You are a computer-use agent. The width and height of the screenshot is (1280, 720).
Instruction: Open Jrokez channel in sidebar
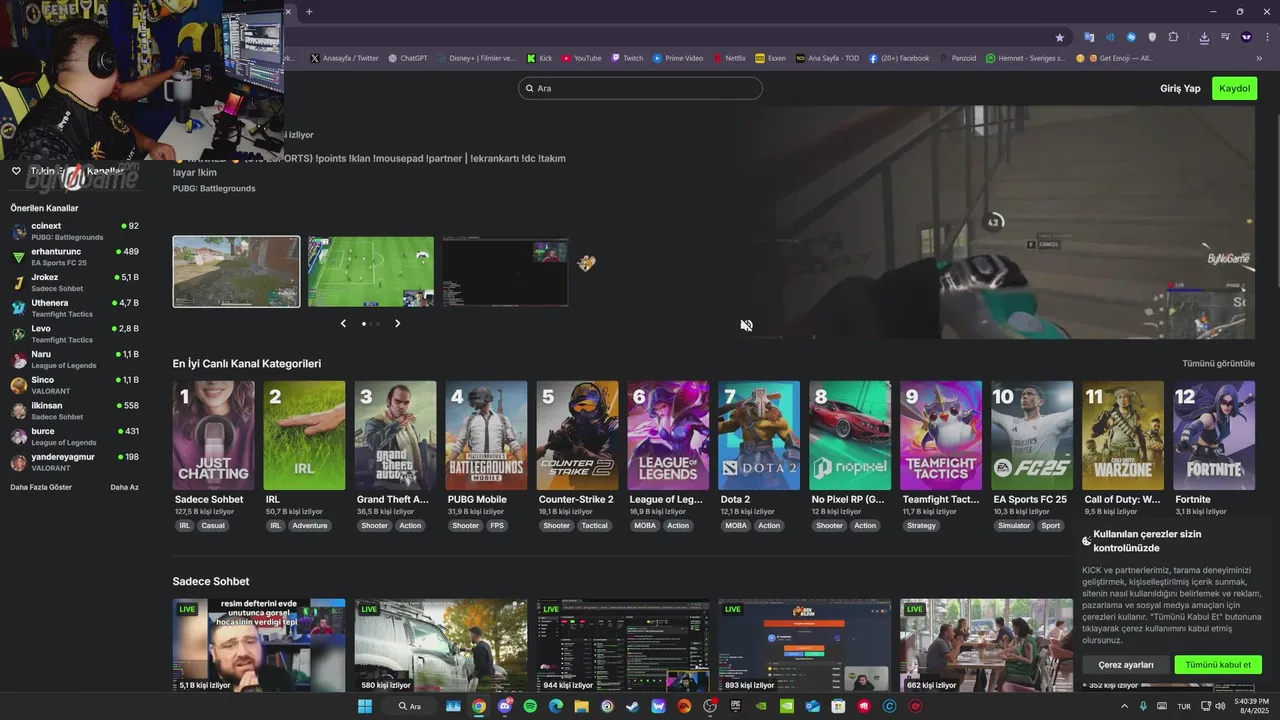pos(75,283)
